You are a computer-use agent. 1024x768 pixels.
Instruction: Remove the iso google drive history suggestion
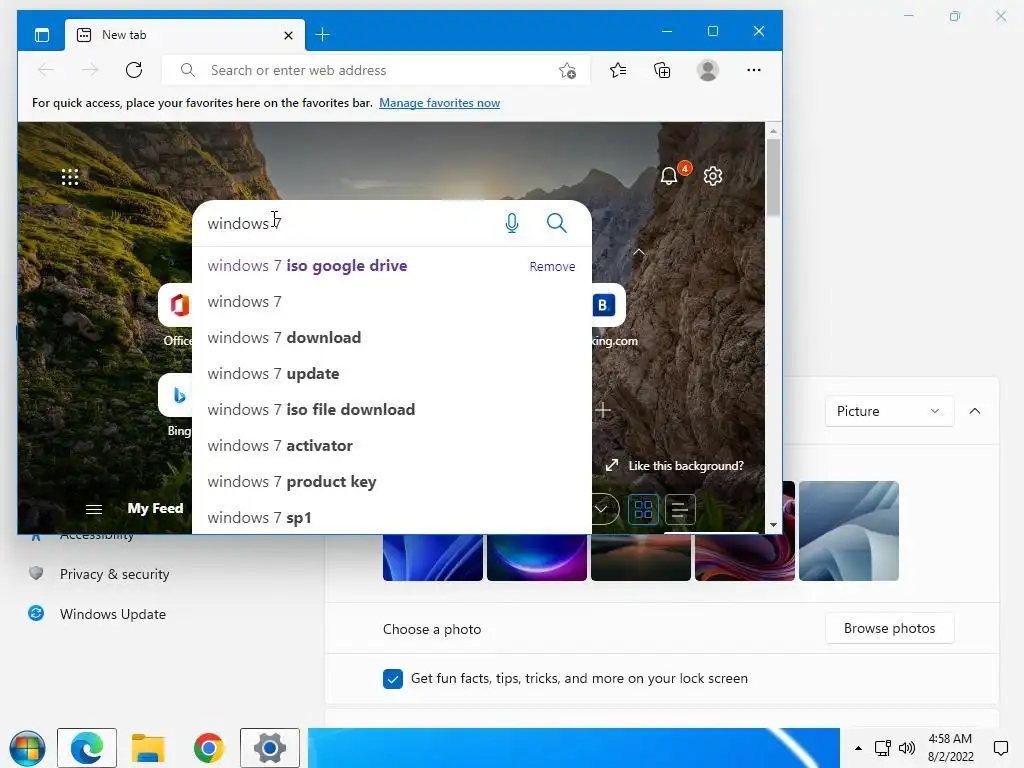552,266
